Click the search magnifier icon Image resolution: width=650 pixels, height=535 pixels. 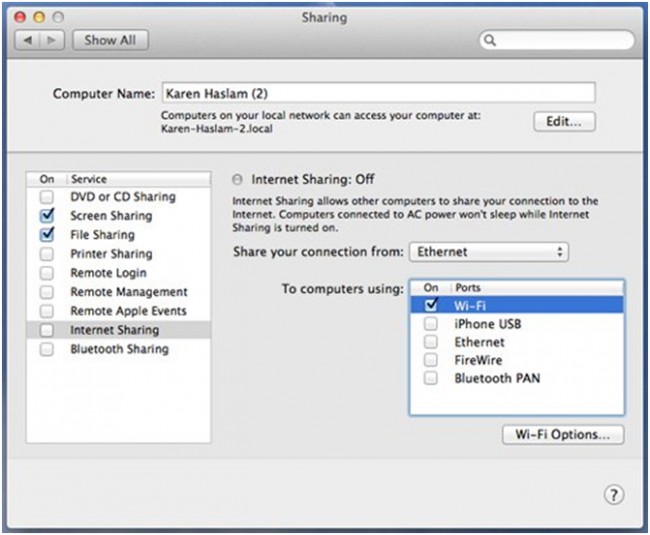[x=490, y=41]
